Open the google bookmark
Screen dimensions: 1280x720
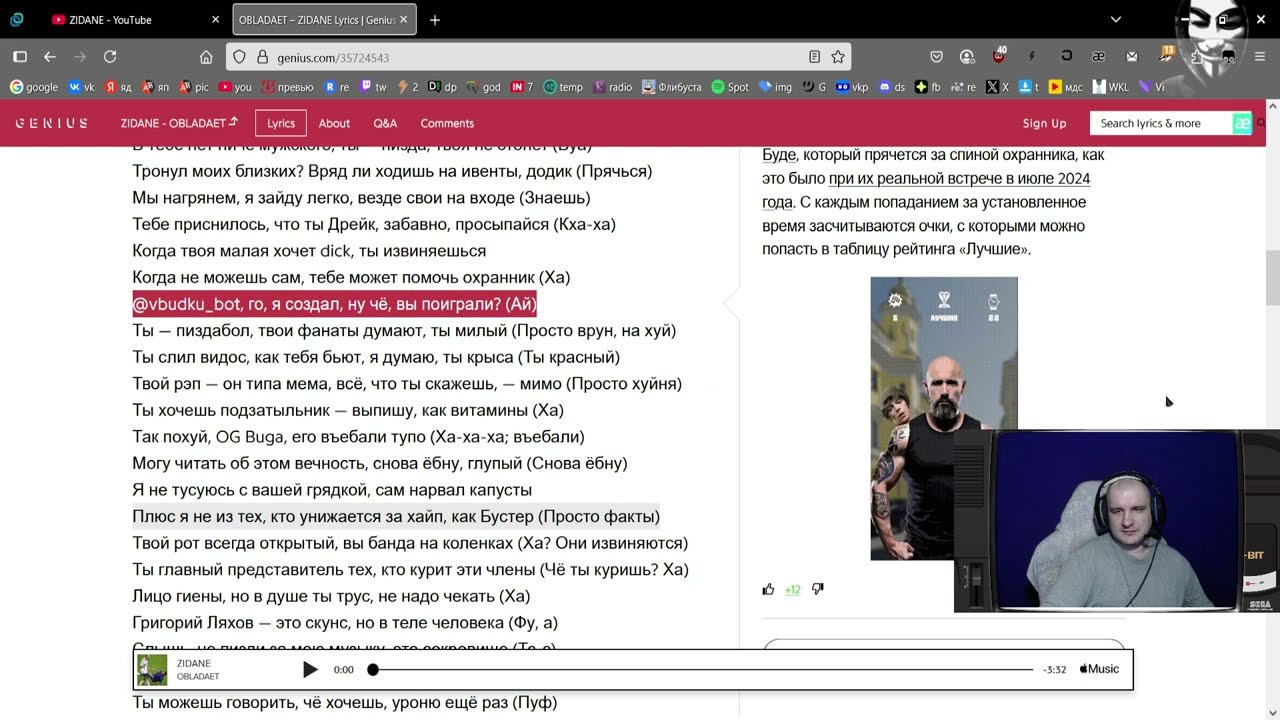34,87
